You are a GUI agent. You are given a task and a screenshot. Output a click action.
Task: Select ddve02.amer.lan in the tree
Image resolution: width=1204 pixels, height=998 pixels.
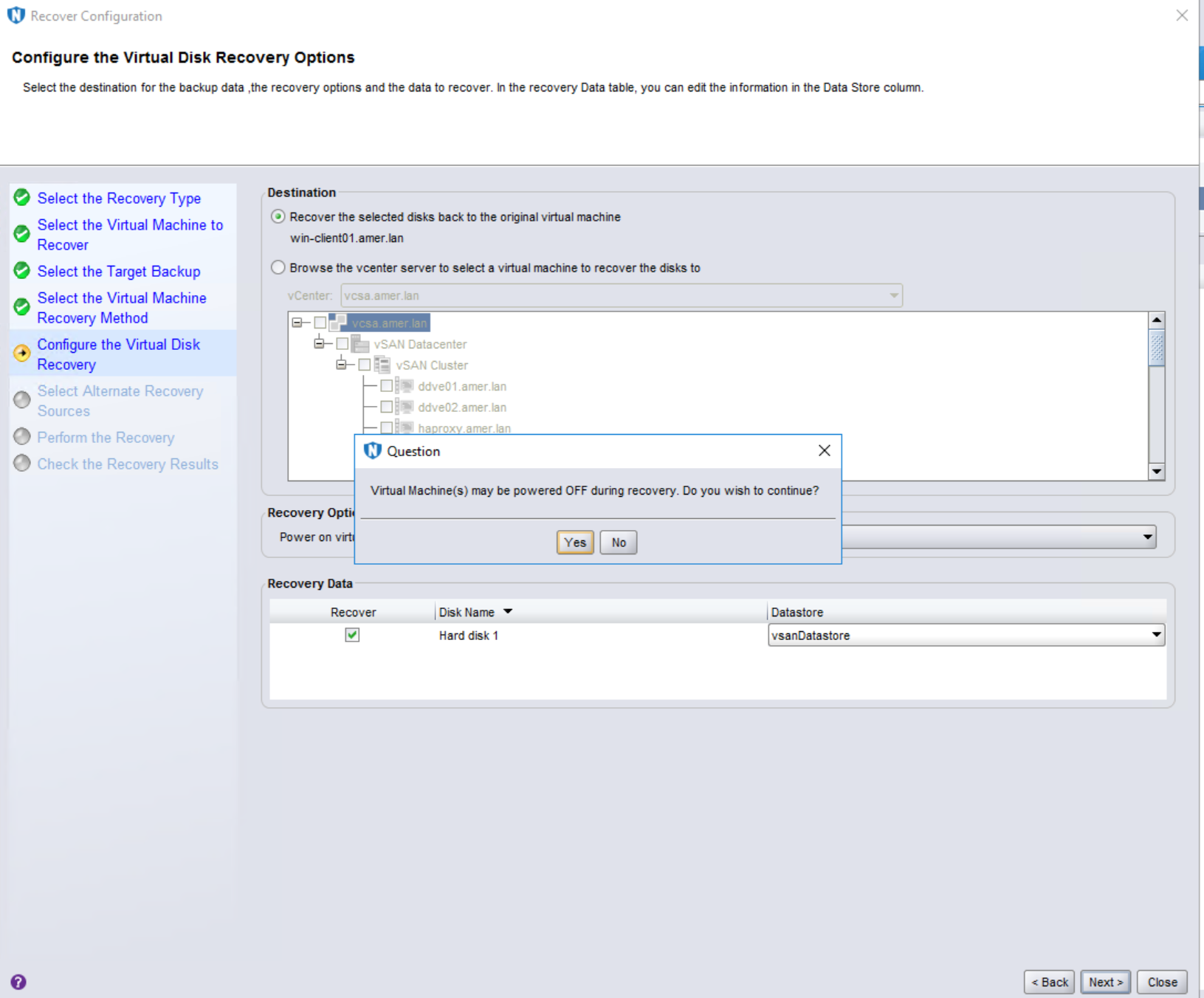click(x=462, y=407)
